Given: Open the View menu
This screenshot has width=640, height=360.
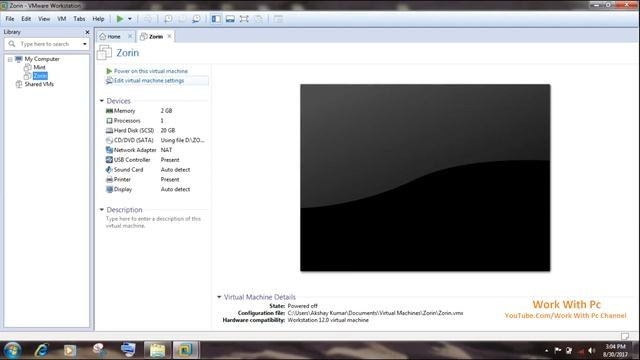Looking at the screenshot, I should tap(44, 19).
